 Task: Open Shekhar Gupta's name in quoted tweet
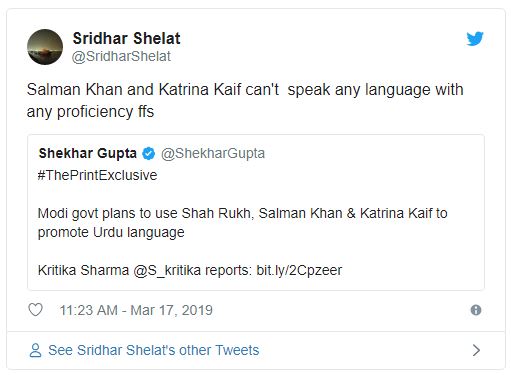coord(88,153)
